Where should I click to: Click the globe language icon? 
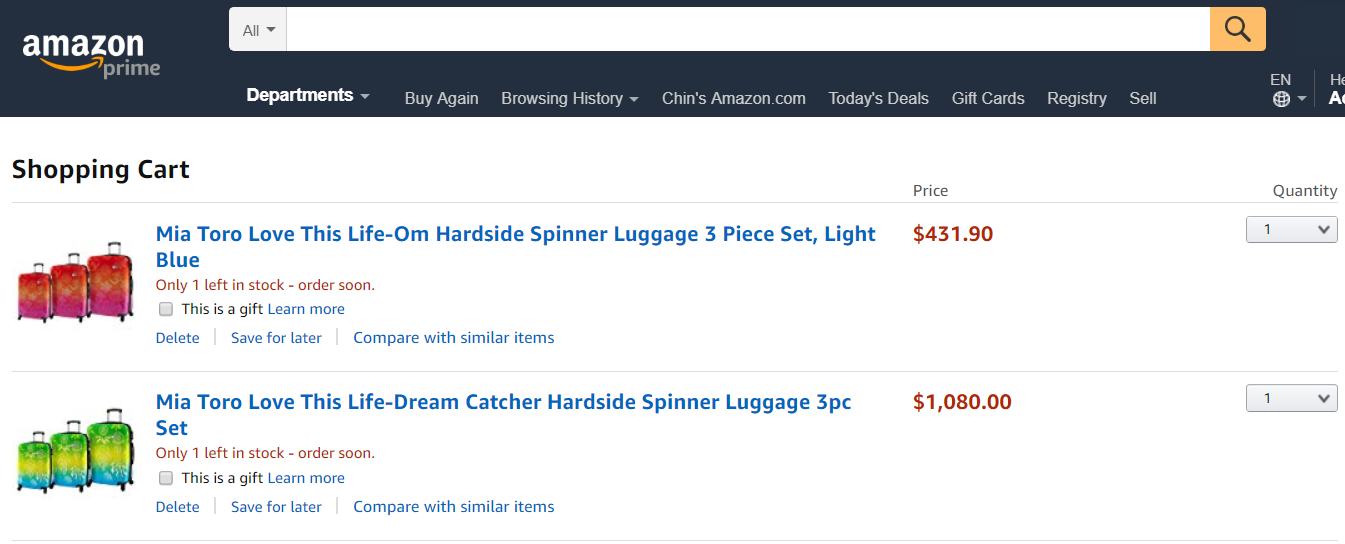(x=1281, y=99)
